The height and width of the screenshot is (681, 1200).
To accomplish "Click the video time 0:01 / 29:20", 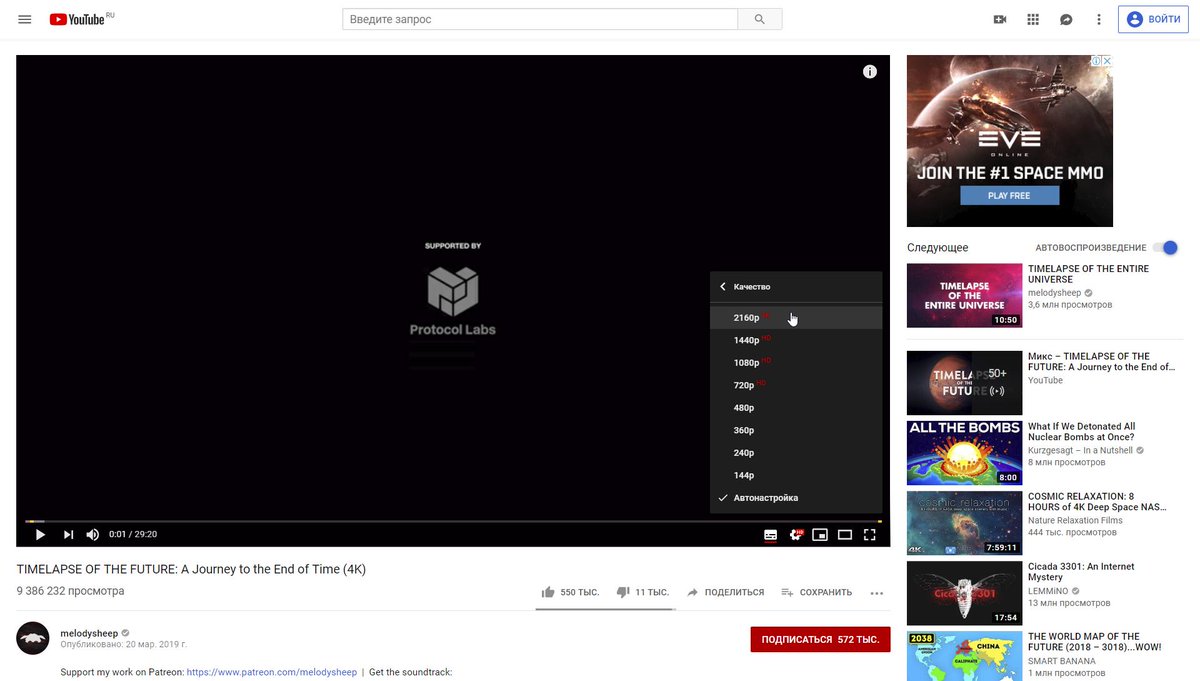I will 133,534.
